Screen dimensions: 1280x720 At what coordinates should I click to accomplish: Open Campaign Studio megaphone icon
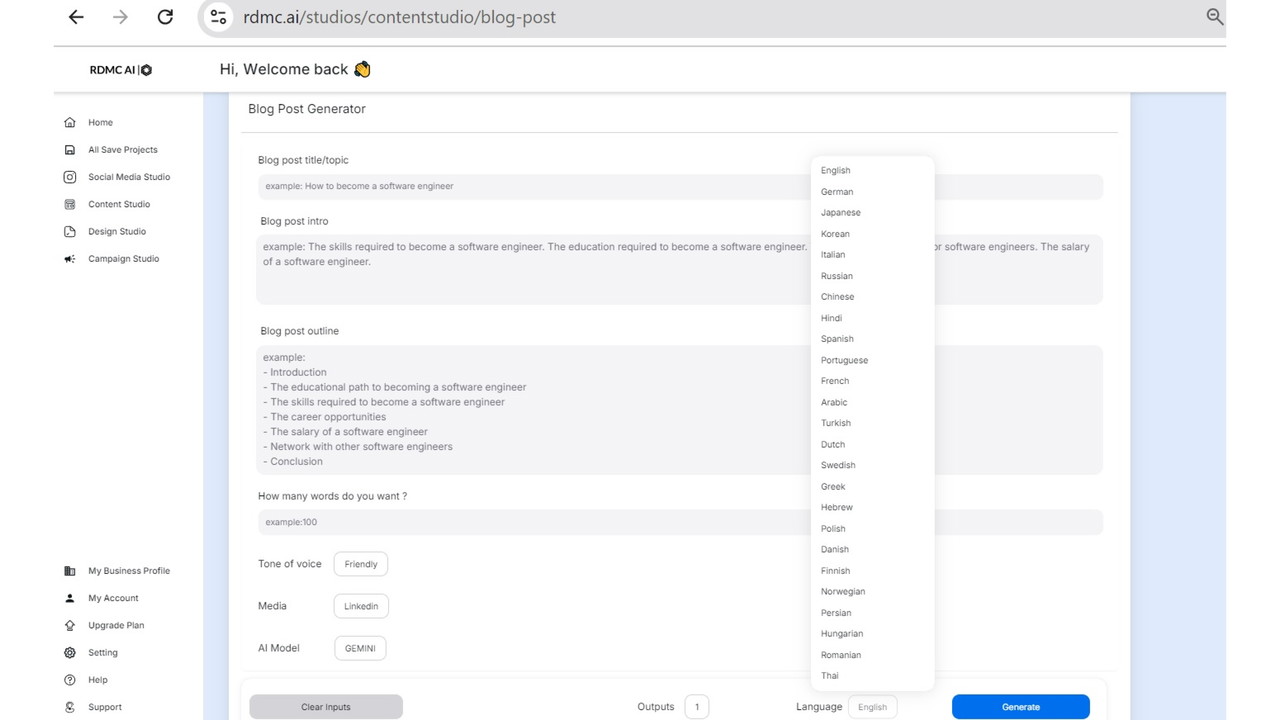[69, 259]
